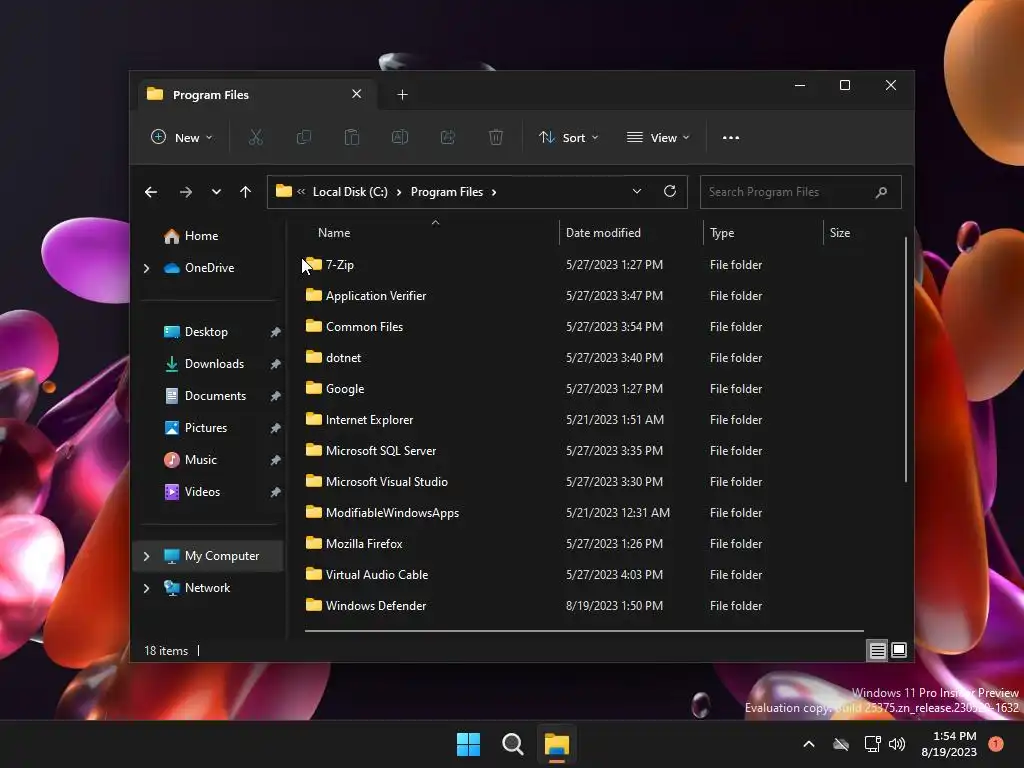Image resolution: width=1024 pixels, height=768 pixels.
Task: Open taskbar Search
Action: 513,744
